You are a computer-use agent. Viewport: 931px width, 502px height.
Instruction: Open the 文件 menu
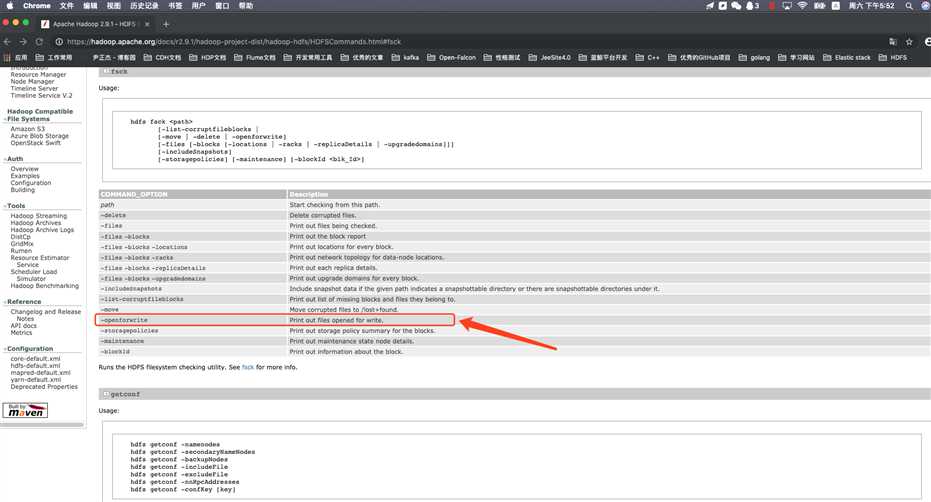pyautogui.click(x=67, y=5)
